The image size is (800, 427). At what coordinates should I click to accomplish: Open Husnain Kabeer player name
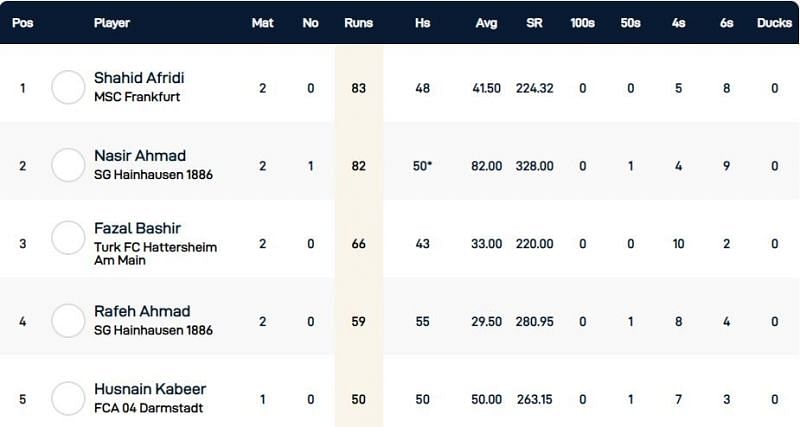tap(150, 389)
